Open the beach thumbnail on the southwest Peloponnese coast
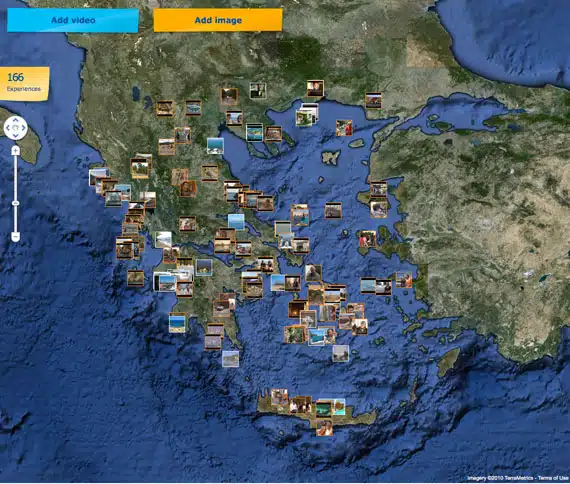This screenshot has height=484, width=570. pos(177,323)
